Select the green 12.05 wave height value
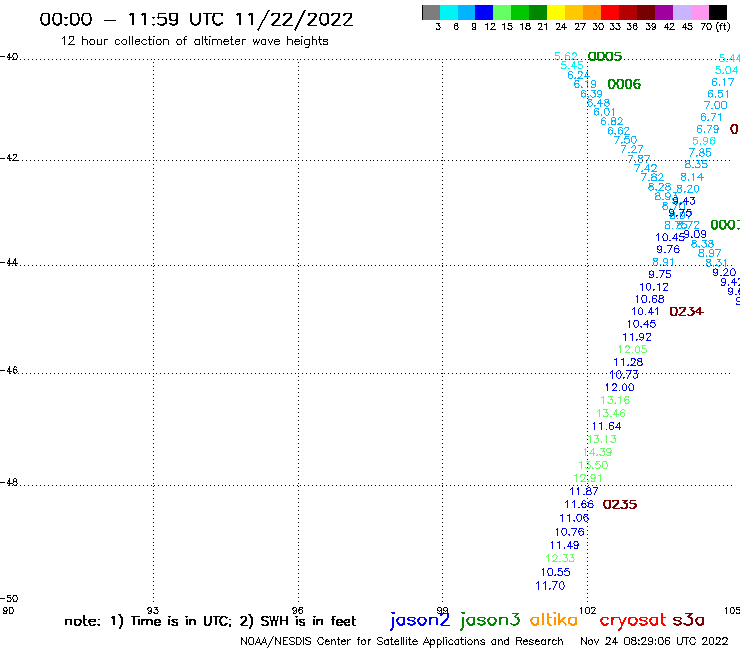Image resolution: width=740 pixels, height=650 pixels. point(632,350)
